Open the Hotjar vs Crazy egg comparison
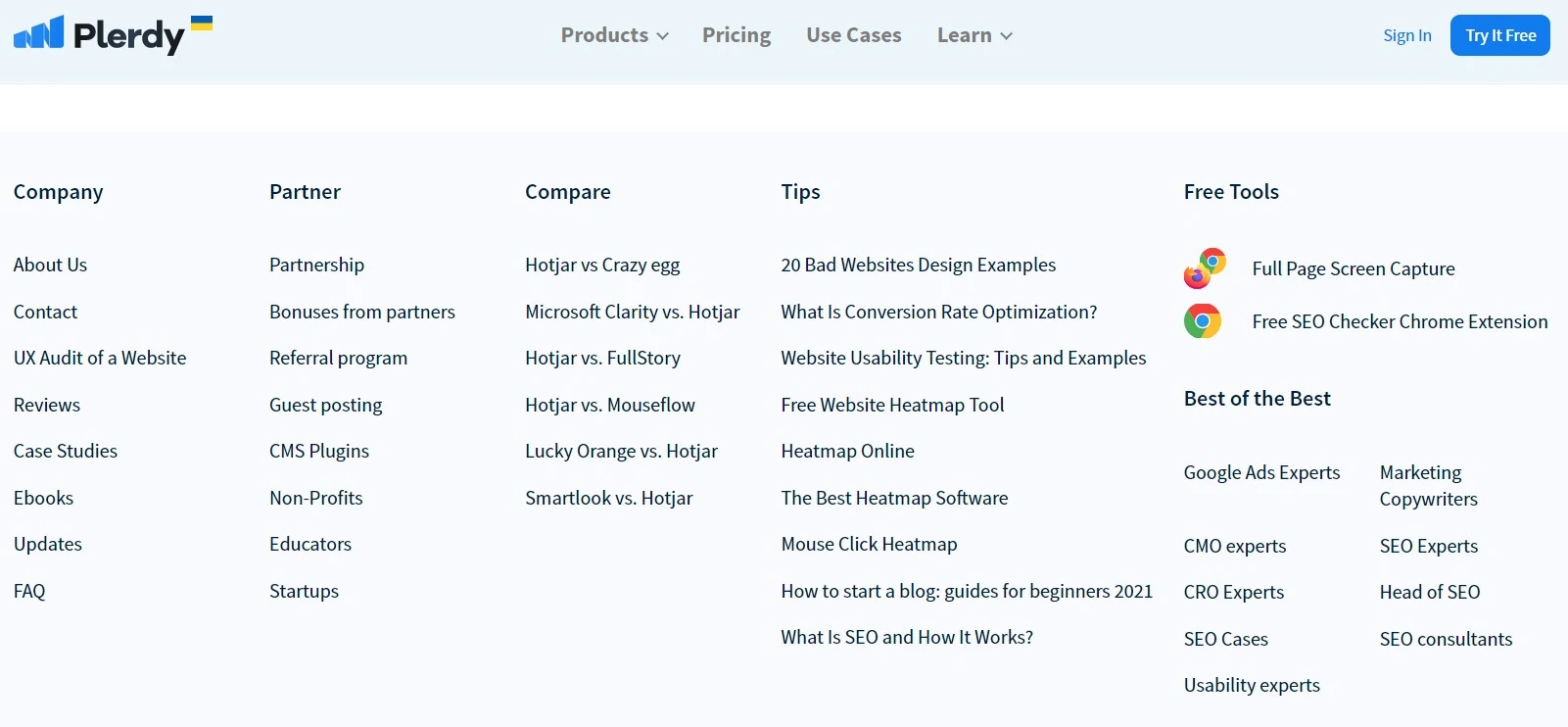Image resolution: width=1568 pixels, height=727 pixels. [602, 265]
